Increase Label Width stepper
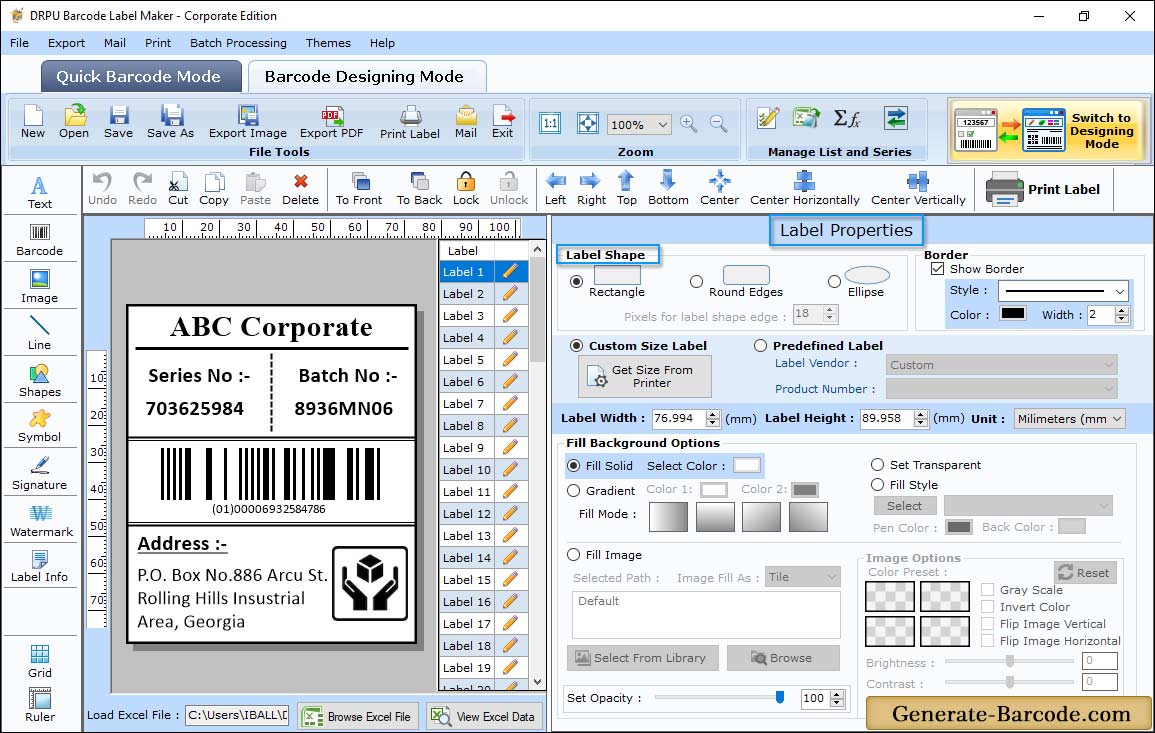This screenshot has height=733, width=1155. coord(712,414)
